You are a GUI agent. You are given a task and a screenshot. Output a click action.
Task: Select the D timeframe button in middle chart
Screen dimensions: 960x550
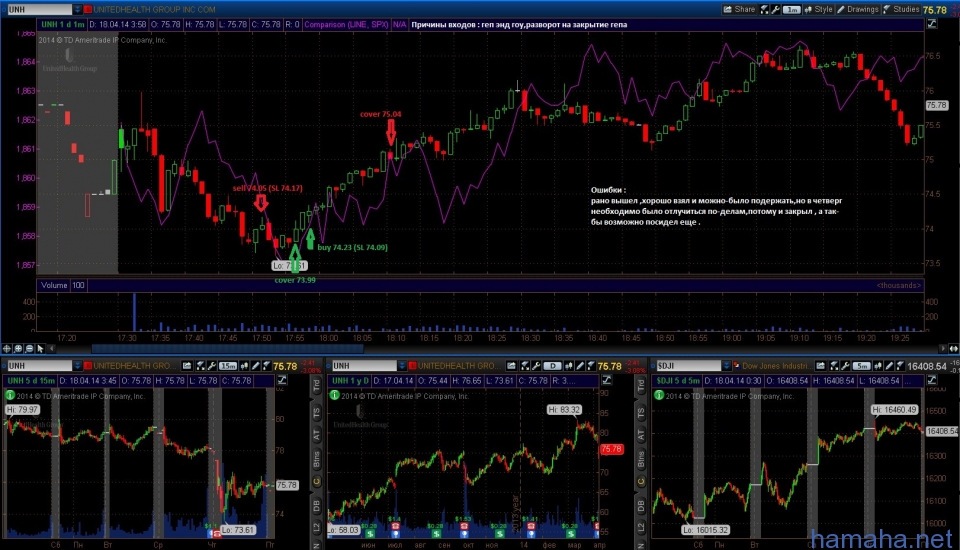[553, 366]
